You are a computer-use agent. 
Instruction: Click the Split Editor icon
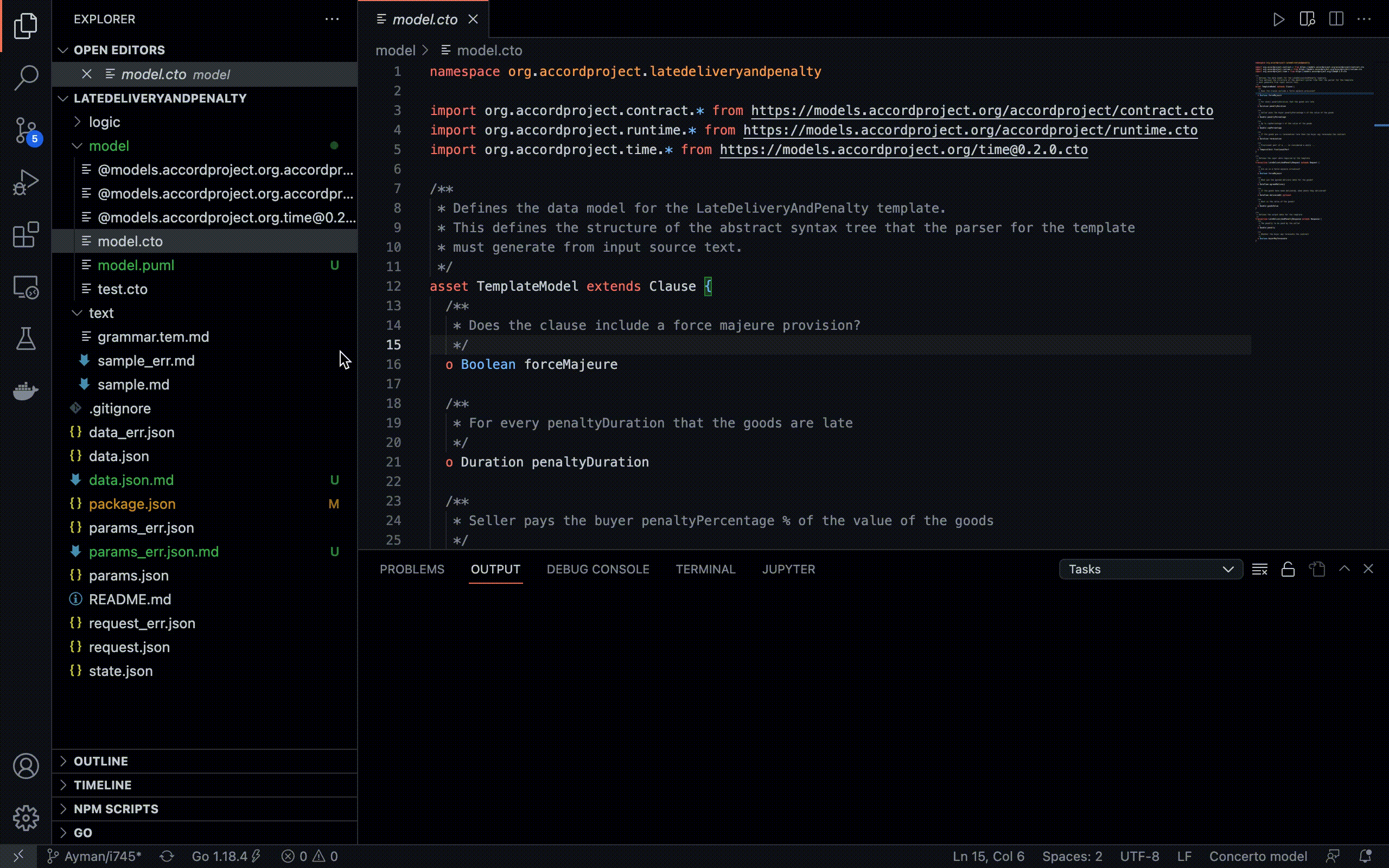click(x=1337, y=19)
